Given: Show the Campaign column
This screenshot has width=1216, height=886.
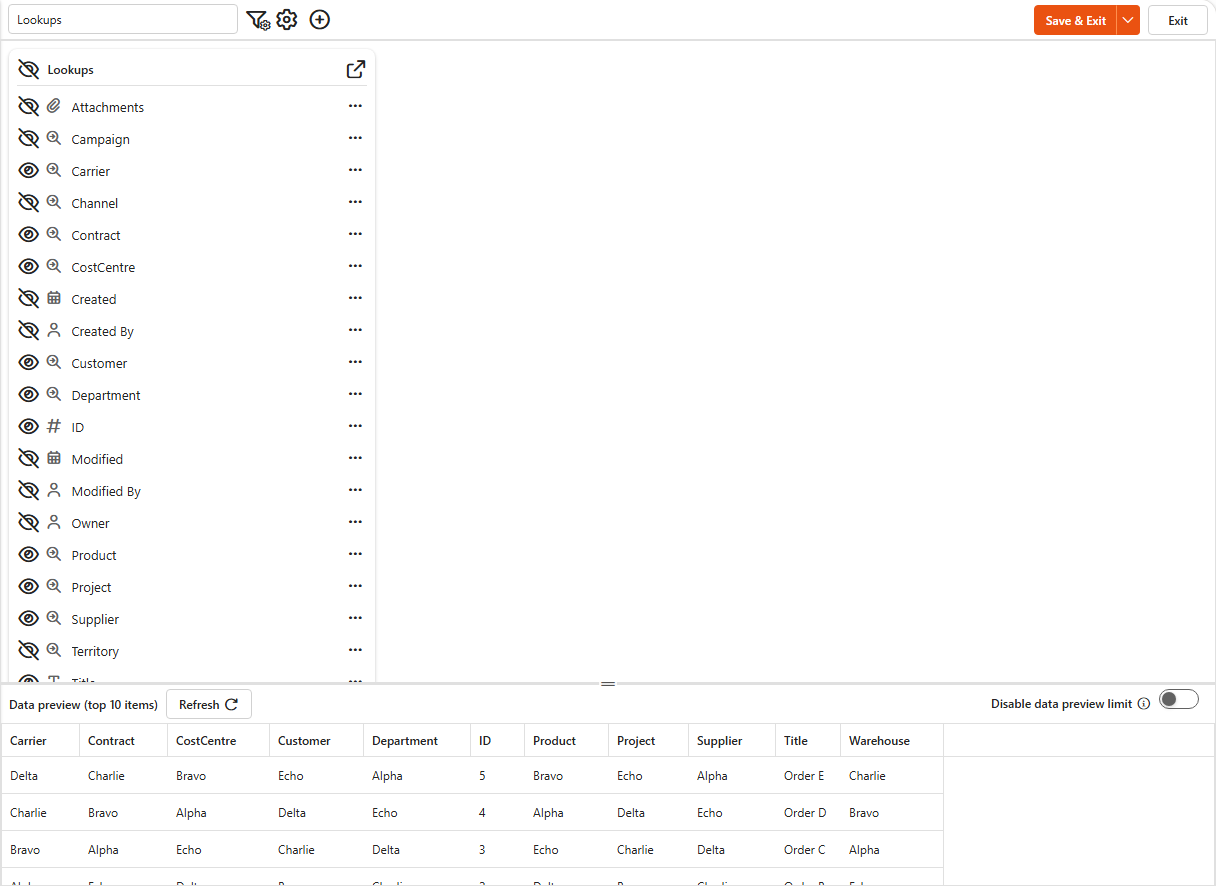Looking at the screenshot, I should (29, 139).
